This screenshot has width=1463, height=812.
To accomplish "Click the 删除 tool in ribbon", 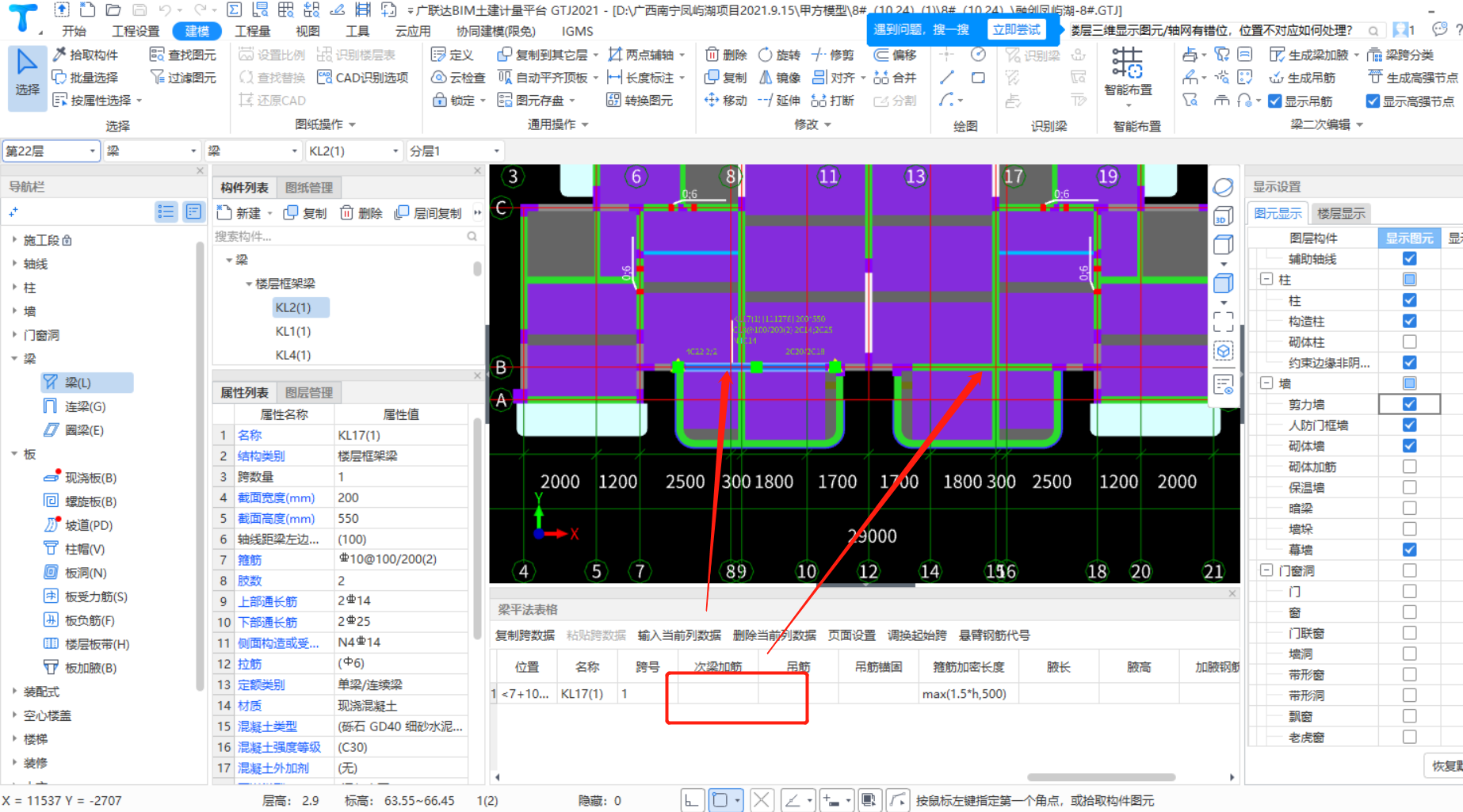I will coord(727,55).
